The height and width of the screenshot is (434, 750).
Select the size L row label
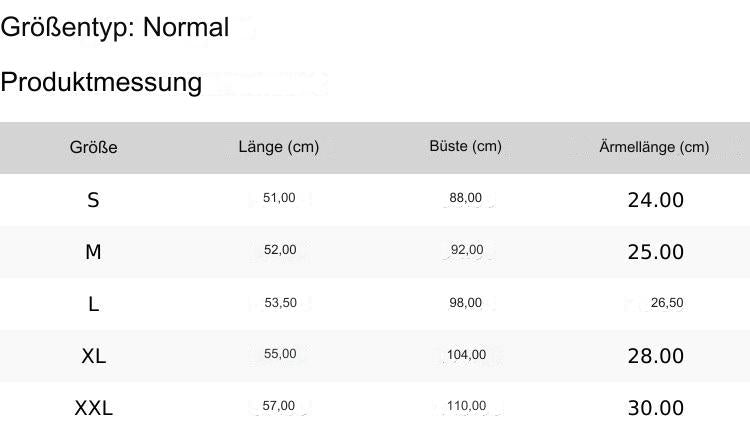[93, 304]
